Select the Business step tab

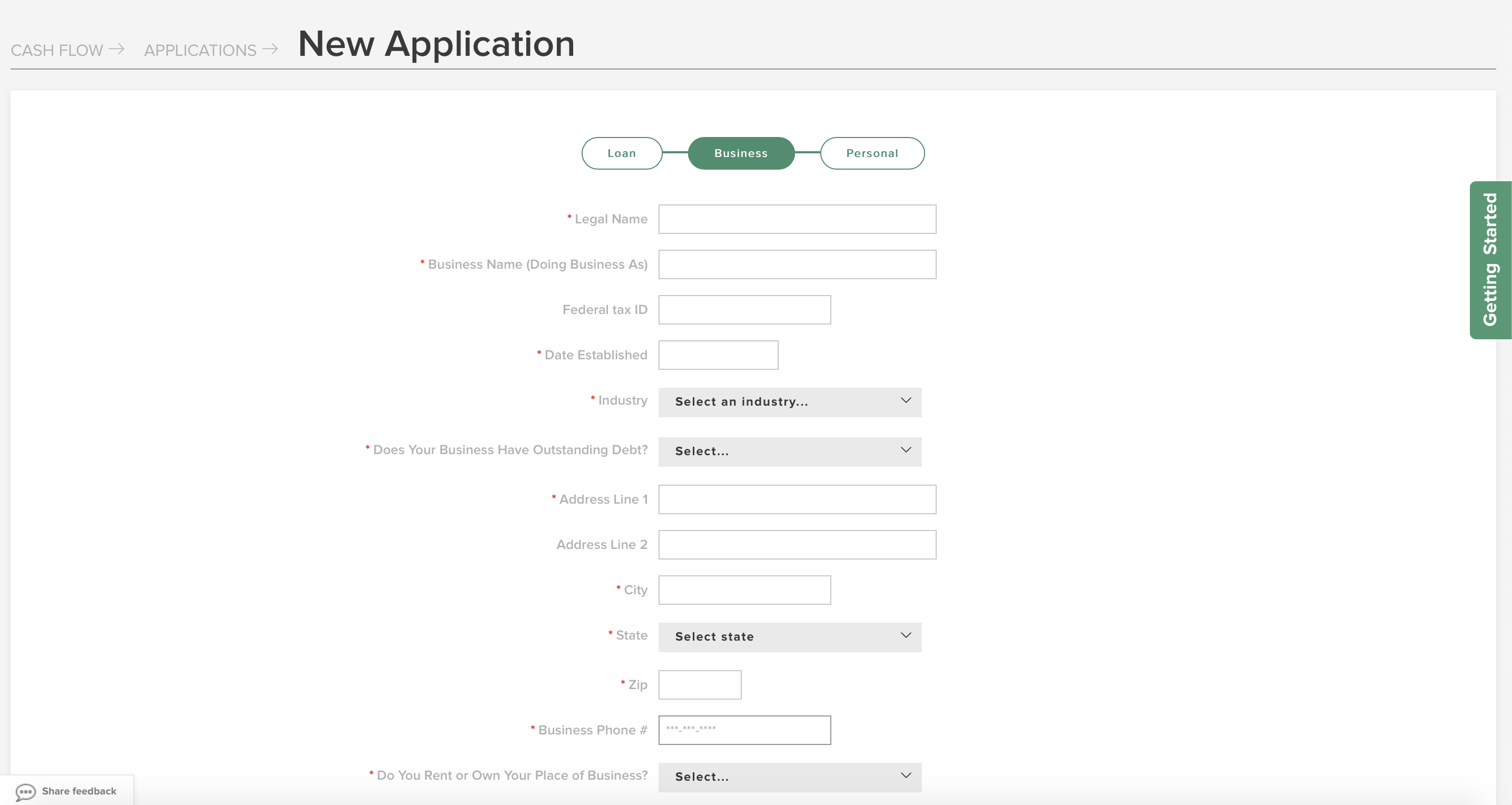(741, 153)
